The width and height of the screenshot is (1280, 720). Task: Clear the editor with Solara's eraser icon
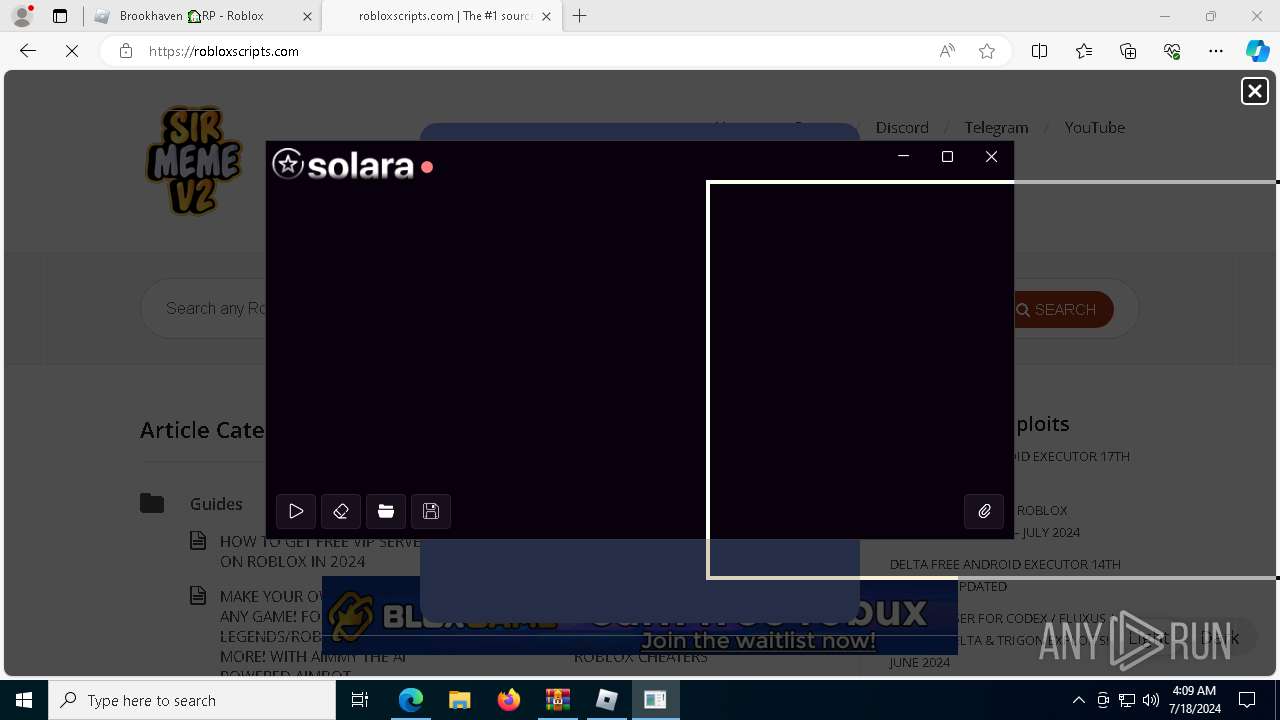point(341,511)
